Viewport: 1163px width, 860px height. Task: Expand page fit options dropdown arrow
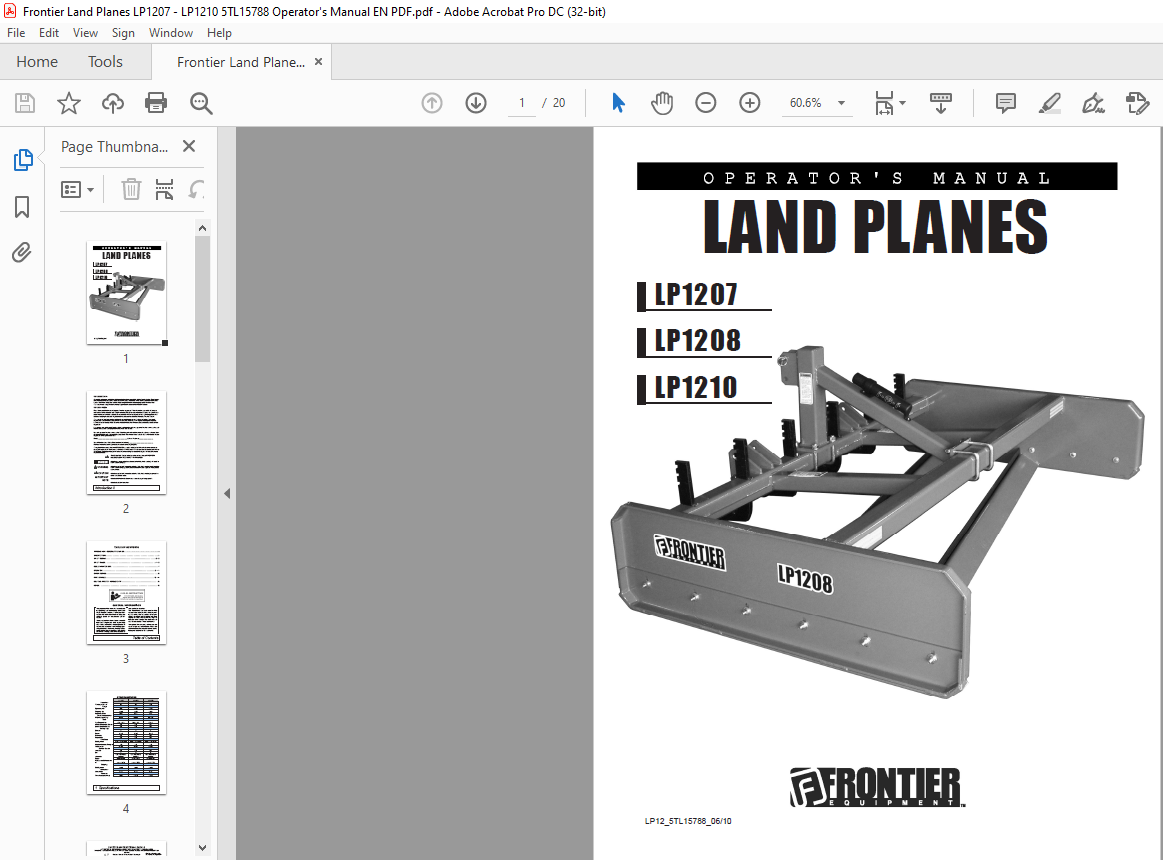903,103
